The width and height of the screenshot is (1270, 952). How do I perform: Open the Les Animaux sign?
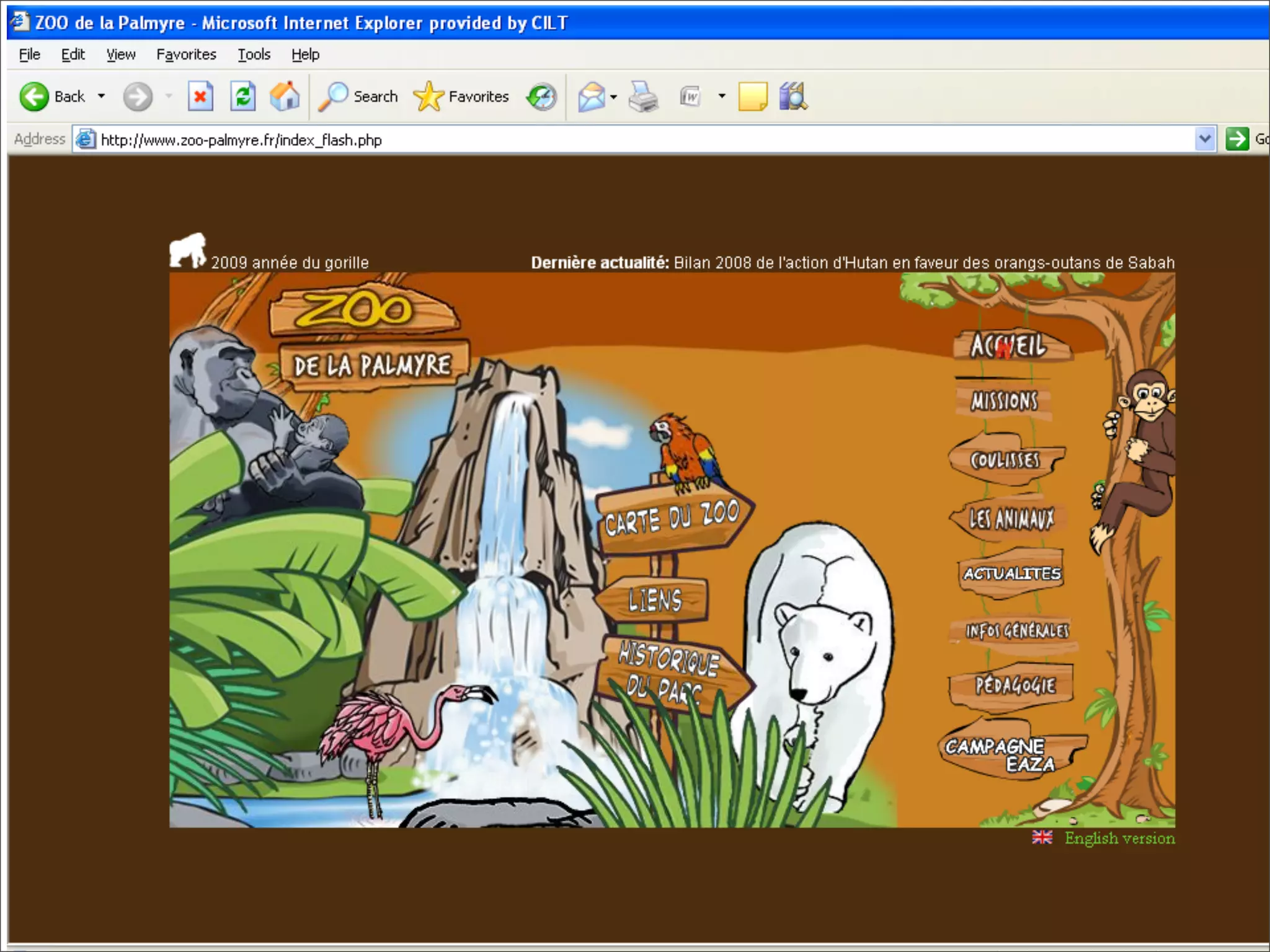click(x=1011, y=518)
